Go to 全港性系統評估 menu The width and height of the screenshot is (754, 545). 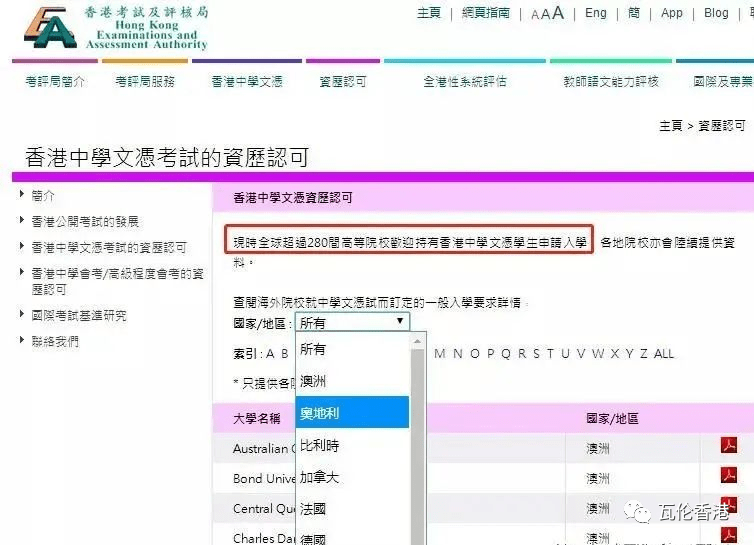point(464,82)
